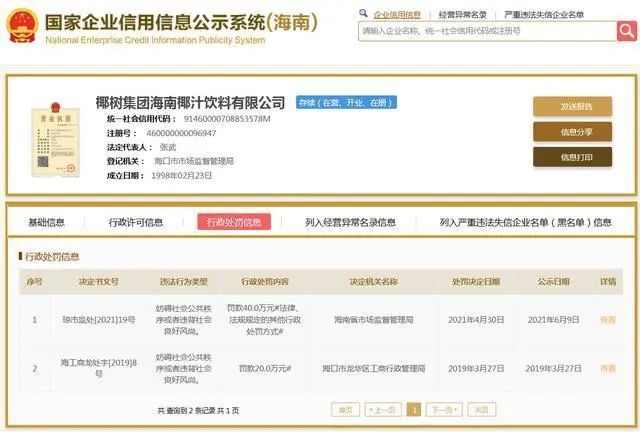640x432 pixels.
Task: Click the national emblem logo
Action: (22, 25)
